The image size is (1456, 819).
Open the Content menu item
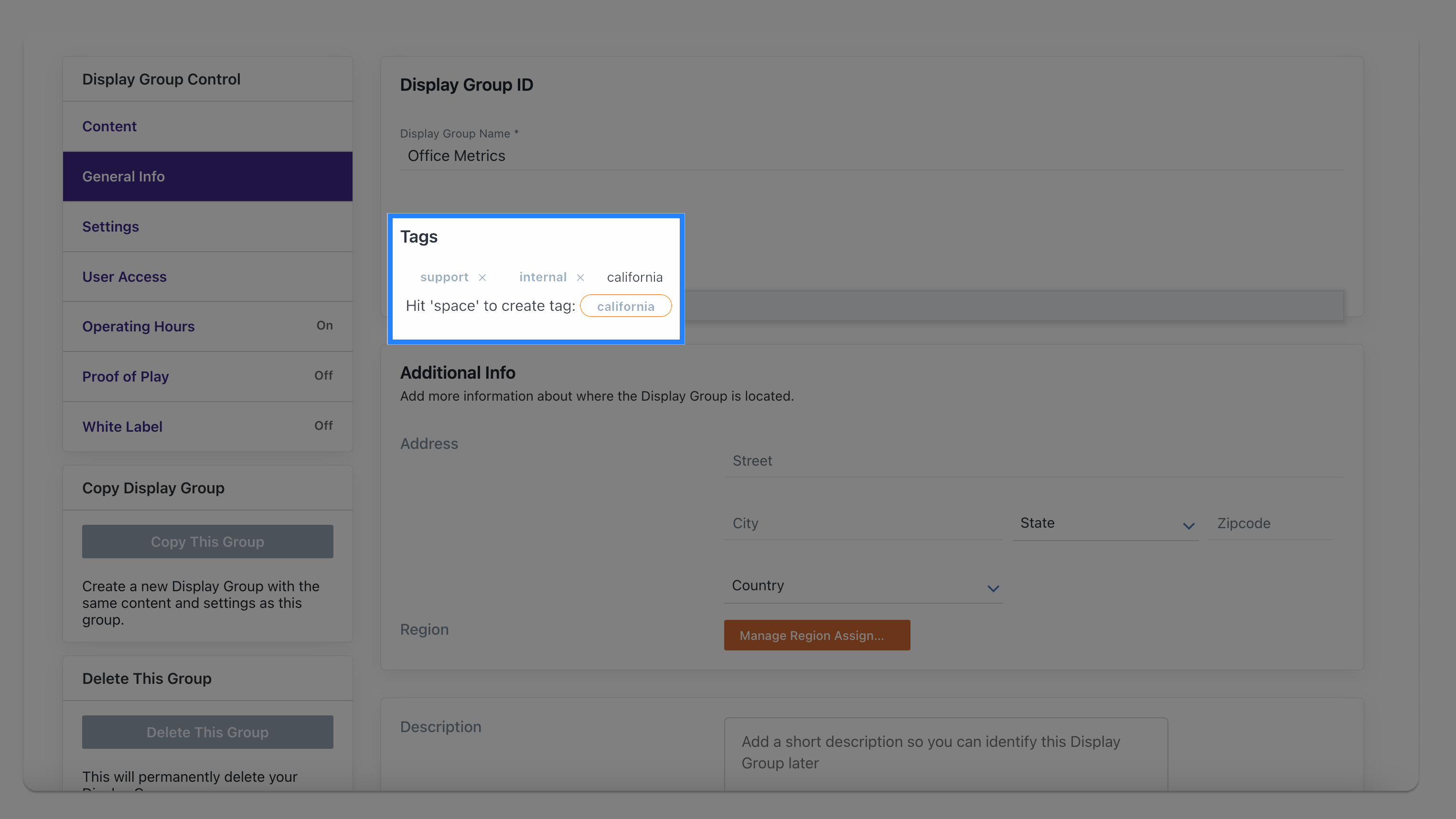[207, 126]
